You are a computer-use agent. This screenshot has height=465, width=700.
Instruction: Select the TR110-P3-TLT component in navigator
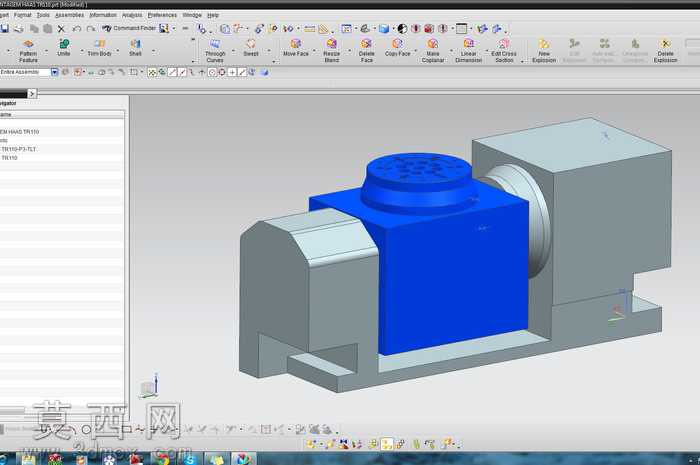tap(18, 149)
